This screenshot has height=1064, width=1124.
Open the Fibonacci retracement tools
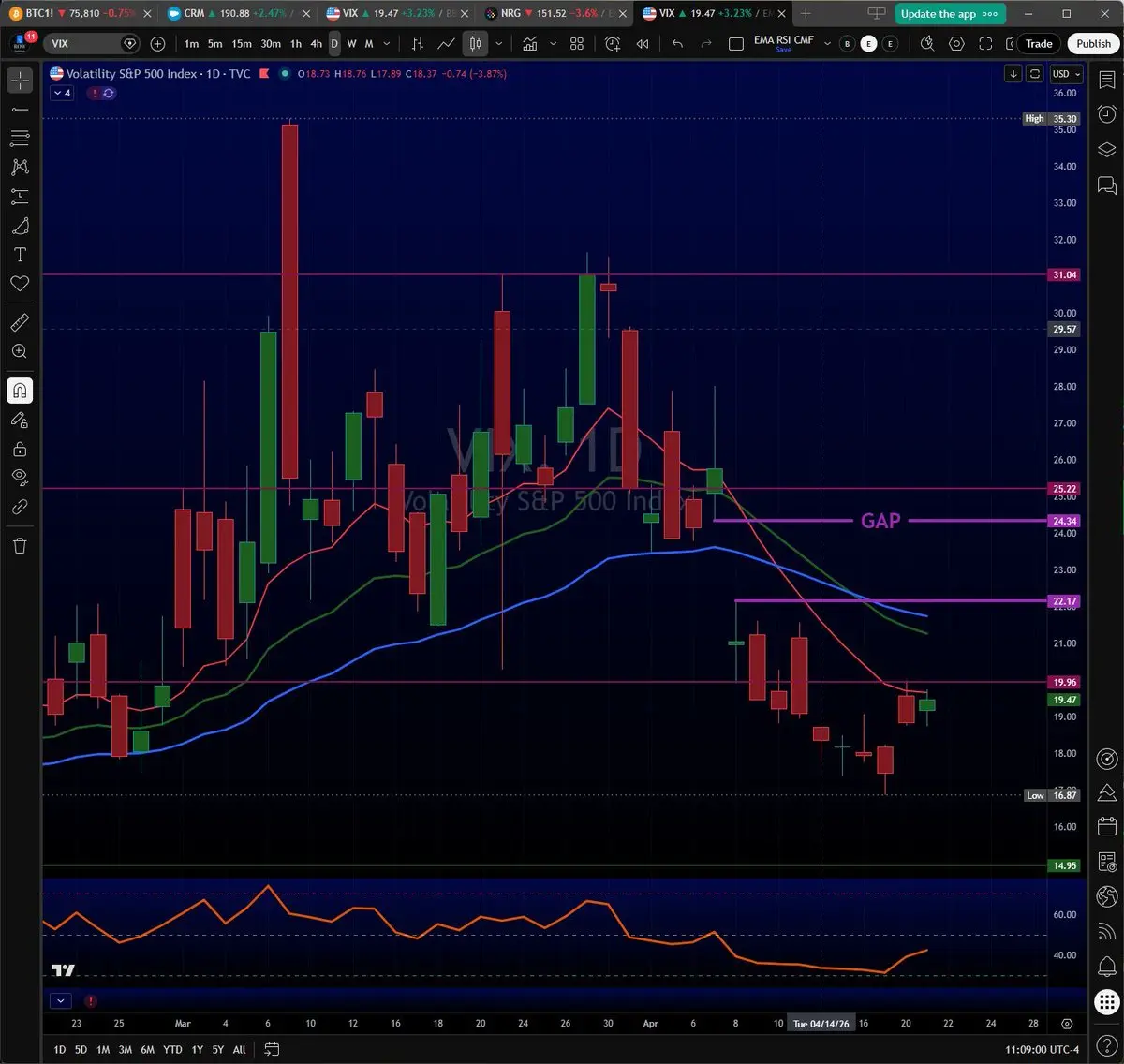pyautogui.click(x=20, y=139)
